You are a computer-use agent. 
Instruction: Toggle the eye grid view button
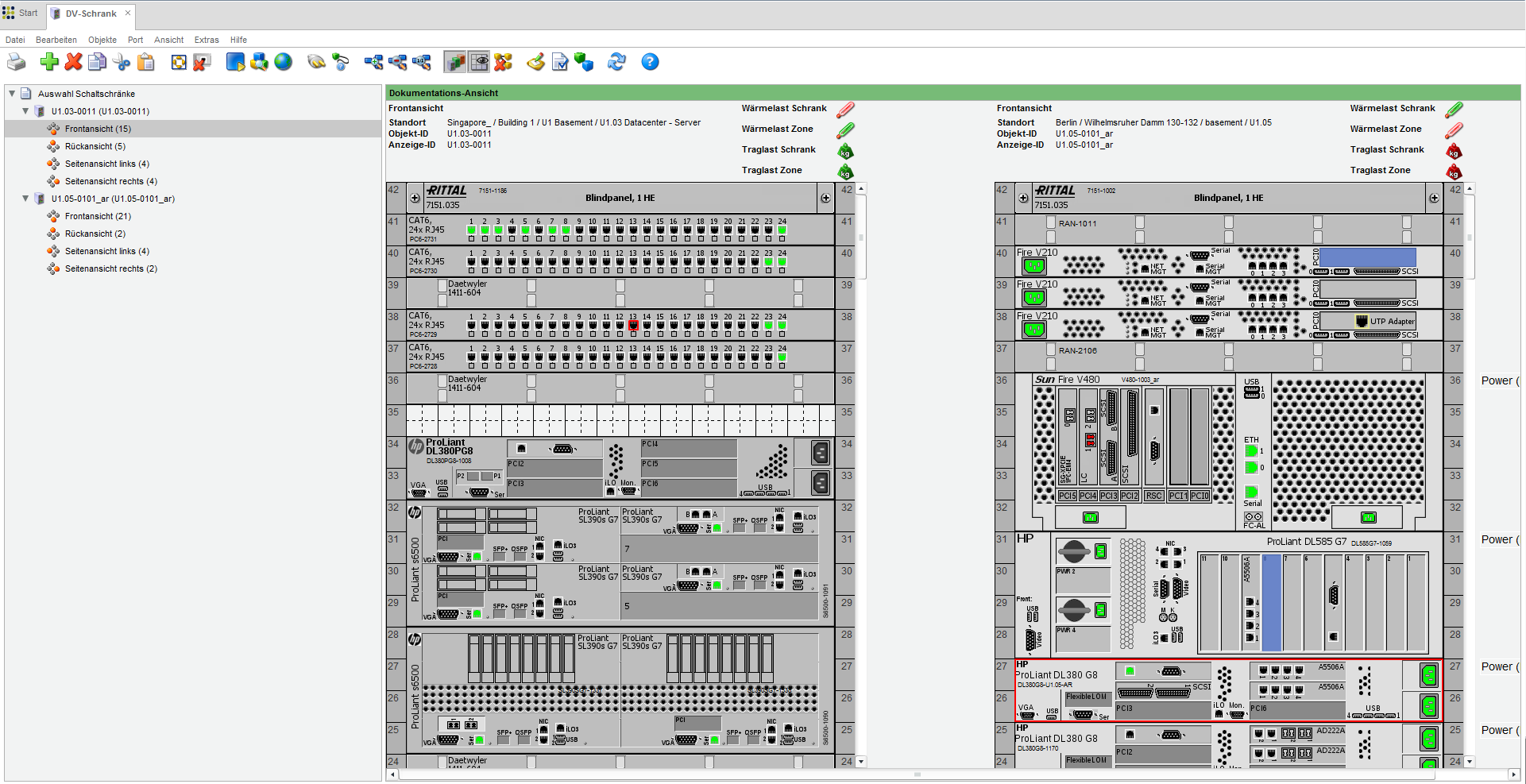coord(480,62)
